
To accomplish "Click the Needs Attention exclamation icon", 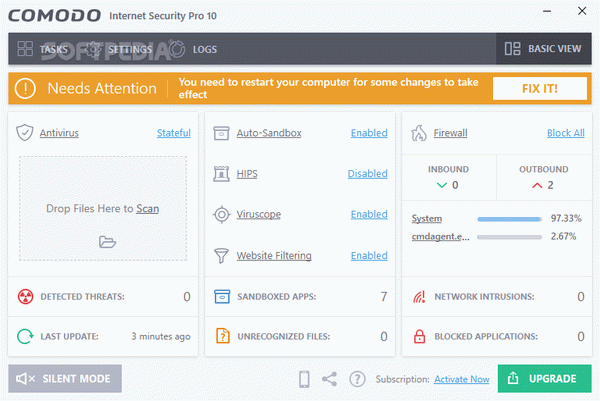I will point(25,88).
